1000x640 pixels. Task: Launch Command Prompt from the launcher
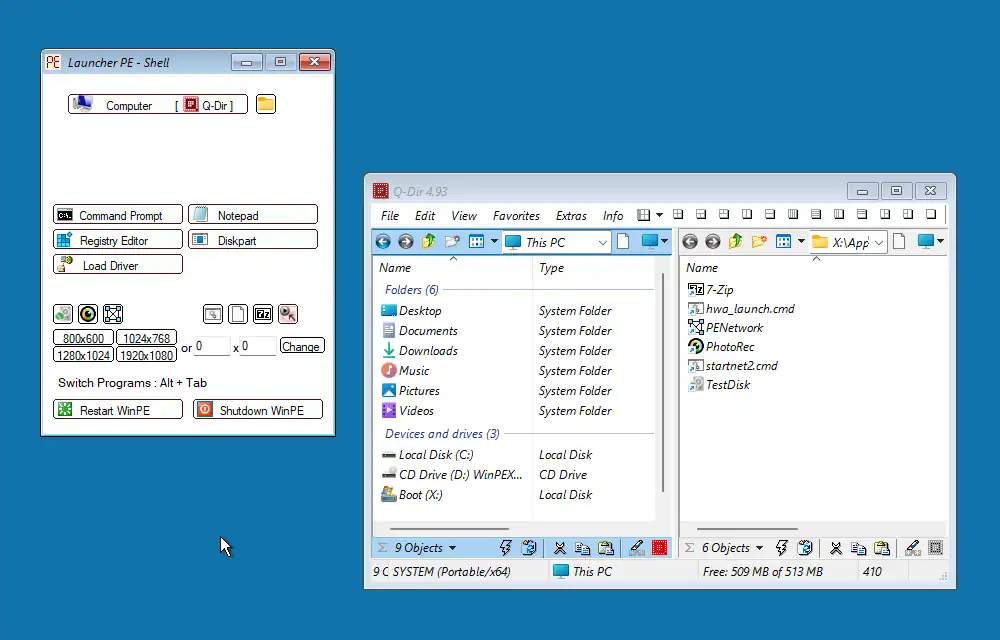[118, 215]
